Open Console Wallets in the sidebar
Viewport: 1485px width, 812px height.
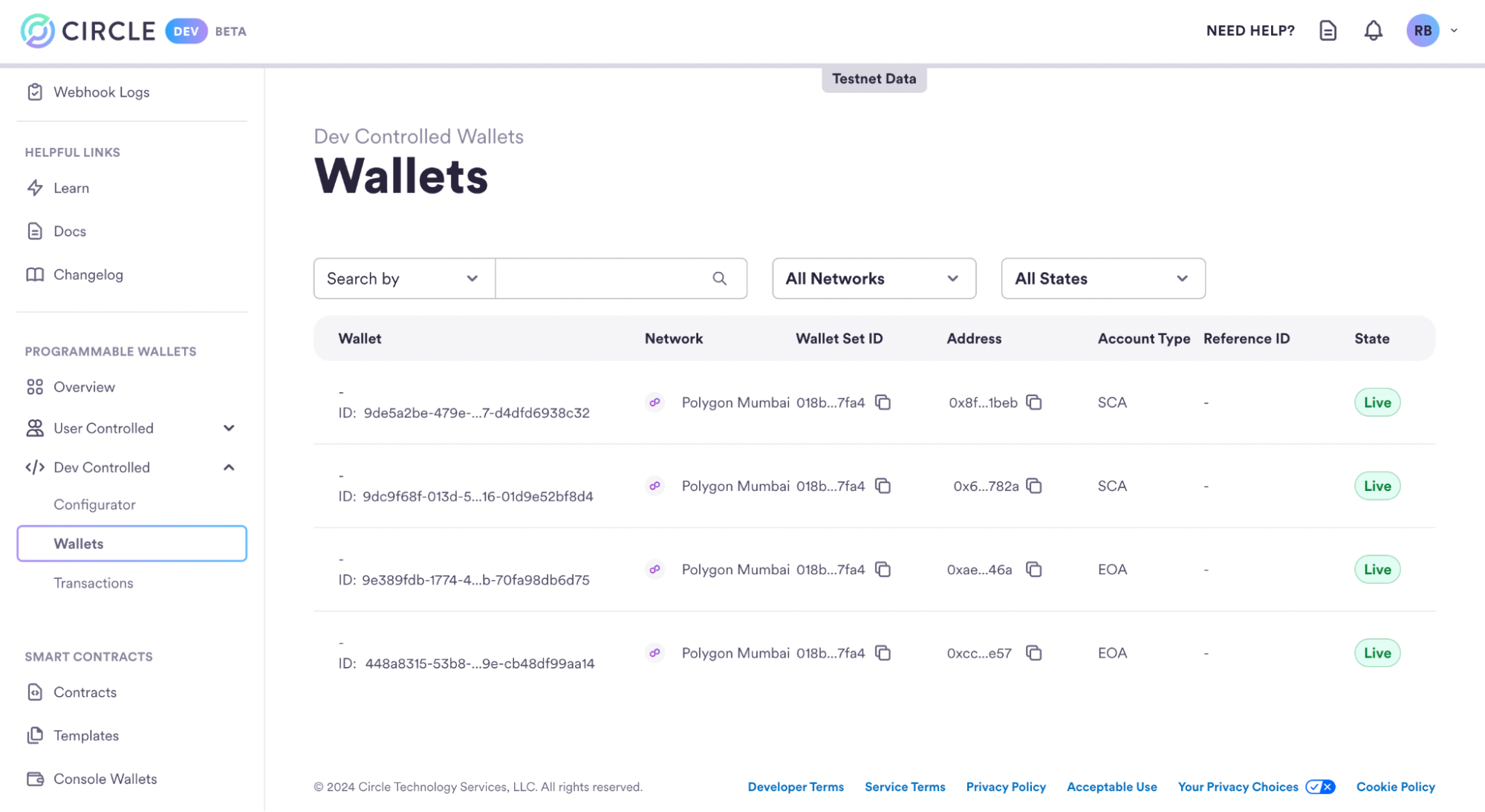(105, 779)
